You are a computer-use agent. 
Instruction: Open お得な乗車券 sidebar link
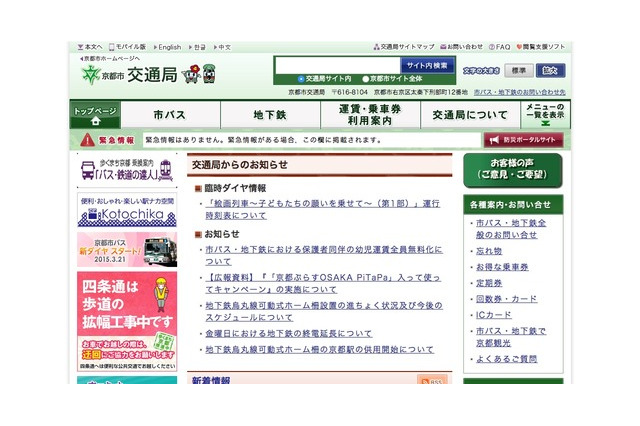(x=502, y=267)
